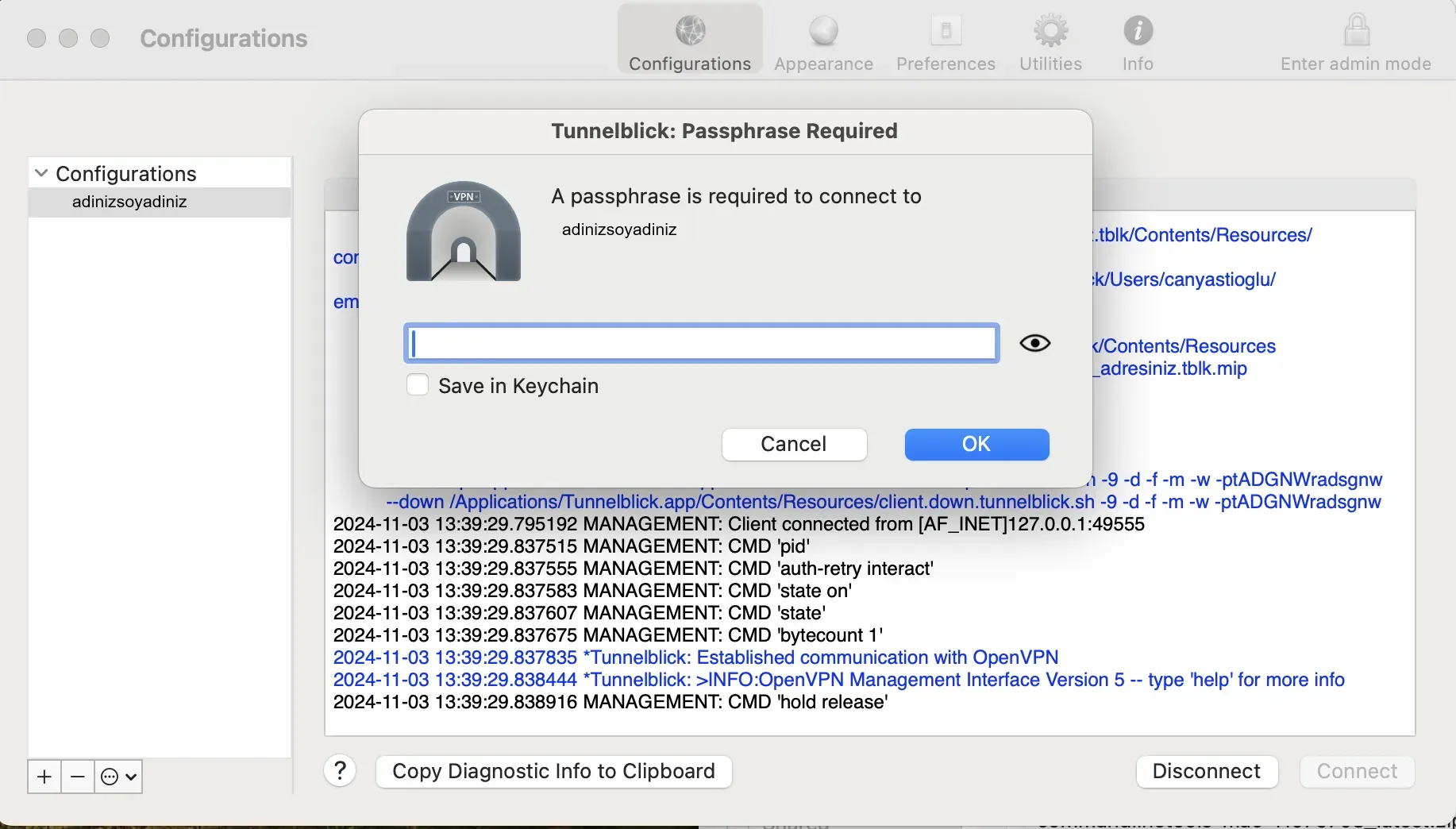Click the passphrase input field

pyautogui.click(x=702, y=343)
